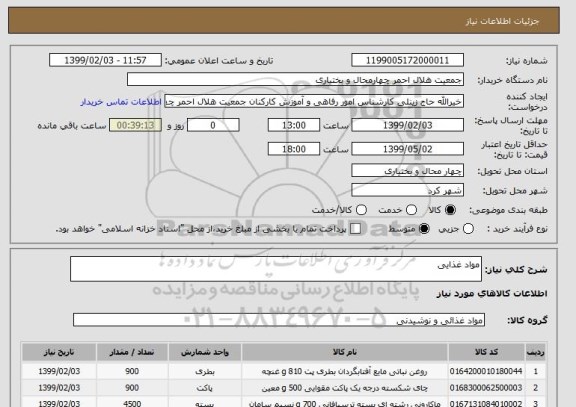The width and height of the screenshot is (576, 407).
Task: Click the unit بطری in row 1
Action: tap(205, 371)
